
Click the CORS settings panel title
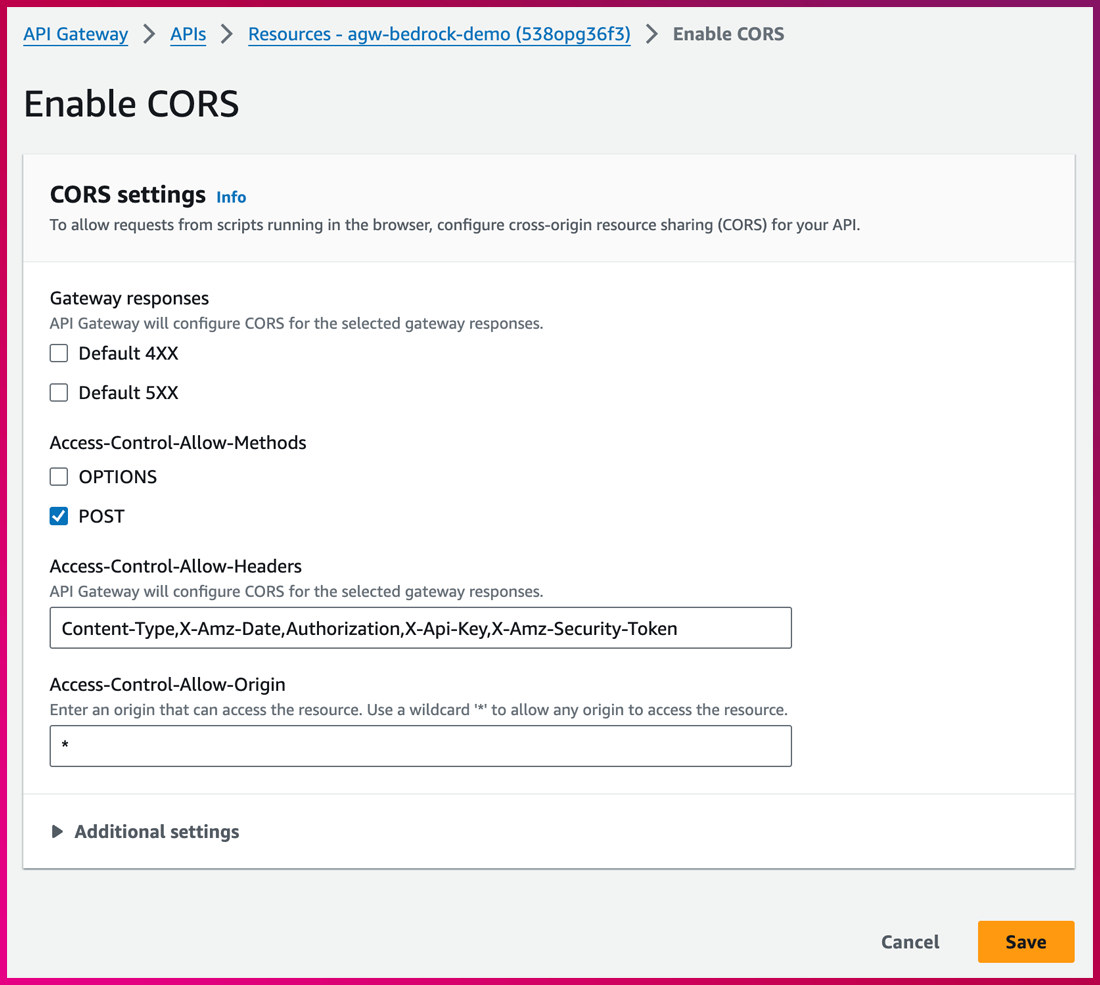point(127,195)
